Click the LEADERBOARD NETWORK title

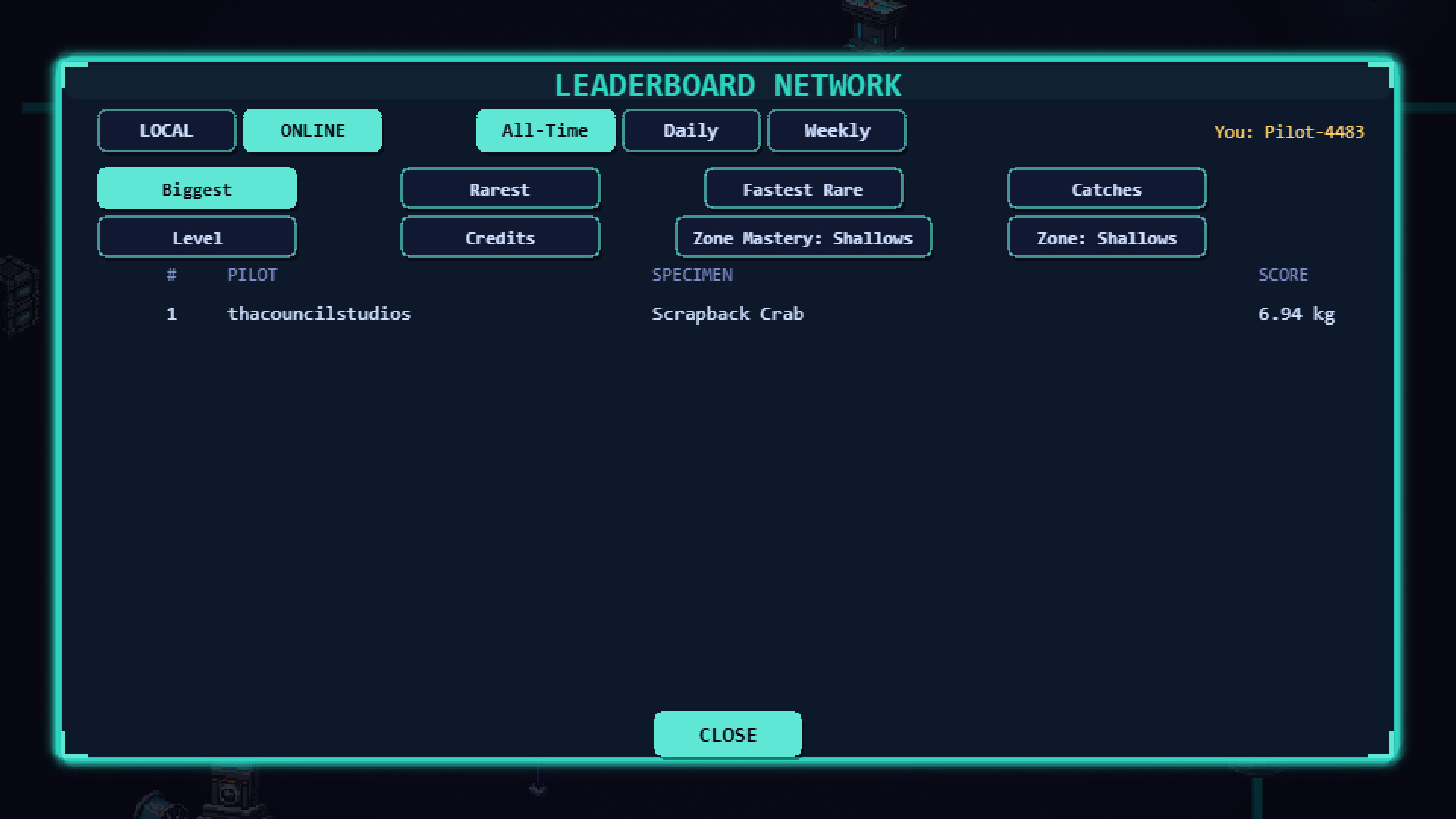(x=728, y=85)
